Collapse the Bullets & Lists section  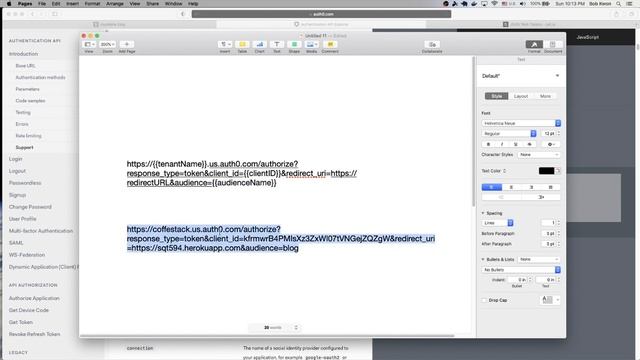click(x=483, y=259)
